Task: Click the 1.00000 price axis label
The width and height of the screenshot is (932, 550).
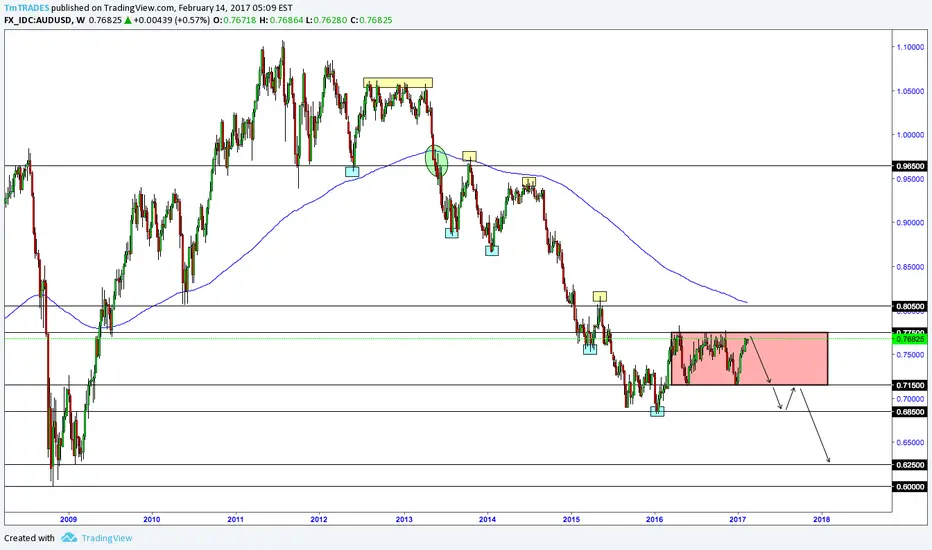Action: pyautogui.click(x=911, y=135)
